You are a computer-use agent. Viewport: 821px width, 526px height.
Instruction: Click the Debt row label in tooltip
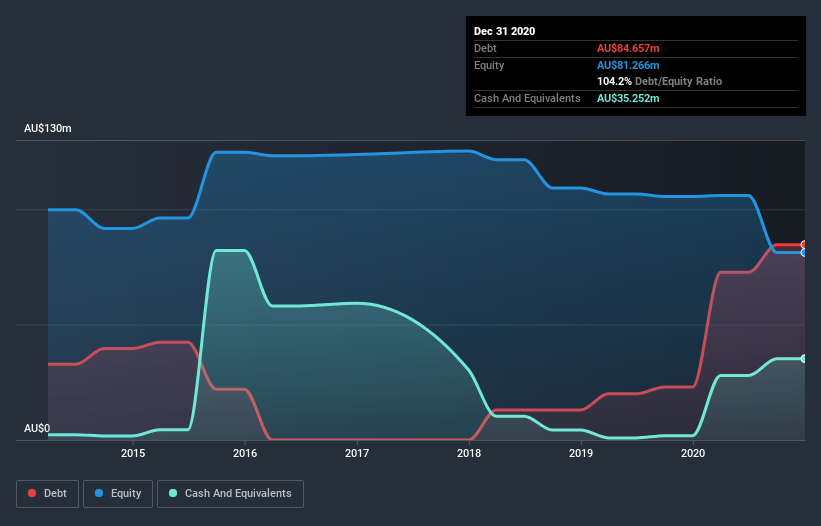(x=485, y=48)
